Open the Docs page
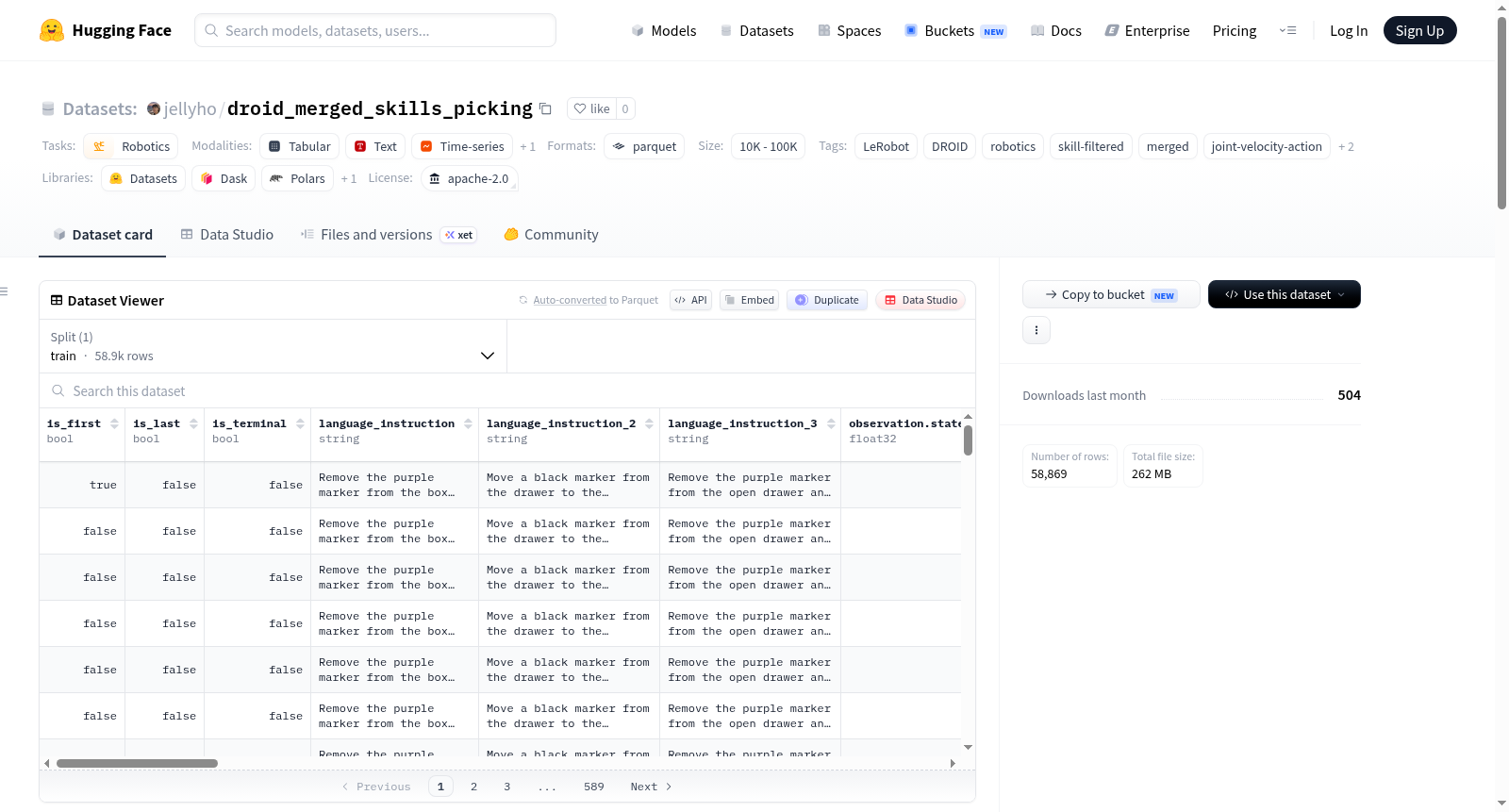 pyautogui.click(x=1055, y=30)
